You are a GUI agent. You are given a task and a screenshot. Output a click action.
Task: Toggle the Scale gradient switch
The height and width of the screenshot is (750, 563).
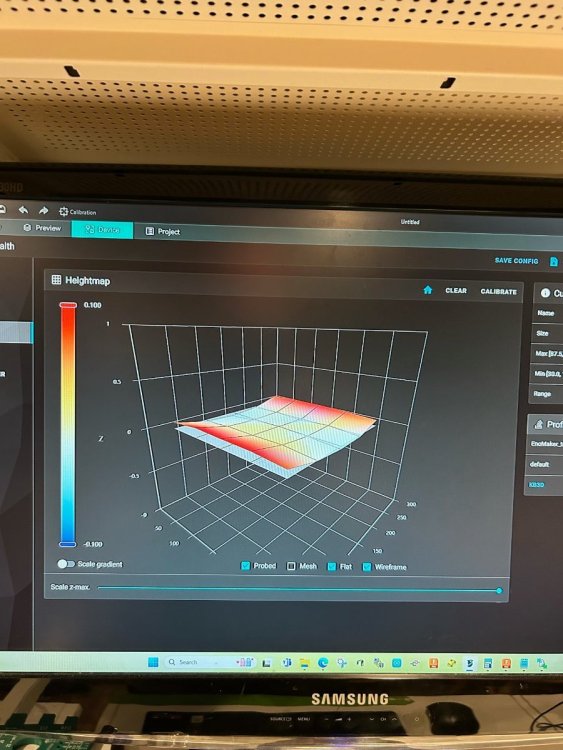(x=66, y=564)
